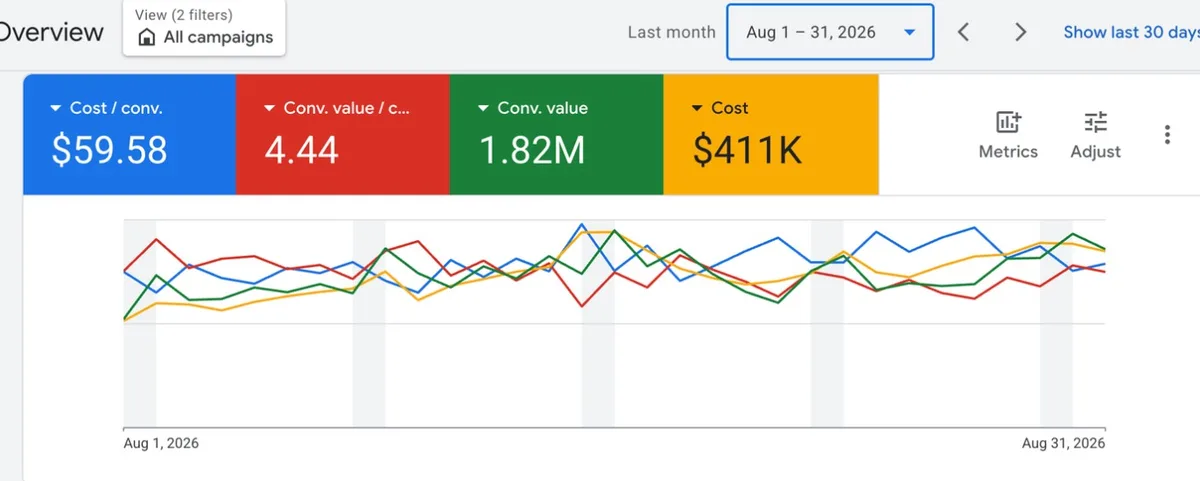Expand the Cost / conv. metric dropdown
This screenshot has height=481, width=1200.
[56, 108]
